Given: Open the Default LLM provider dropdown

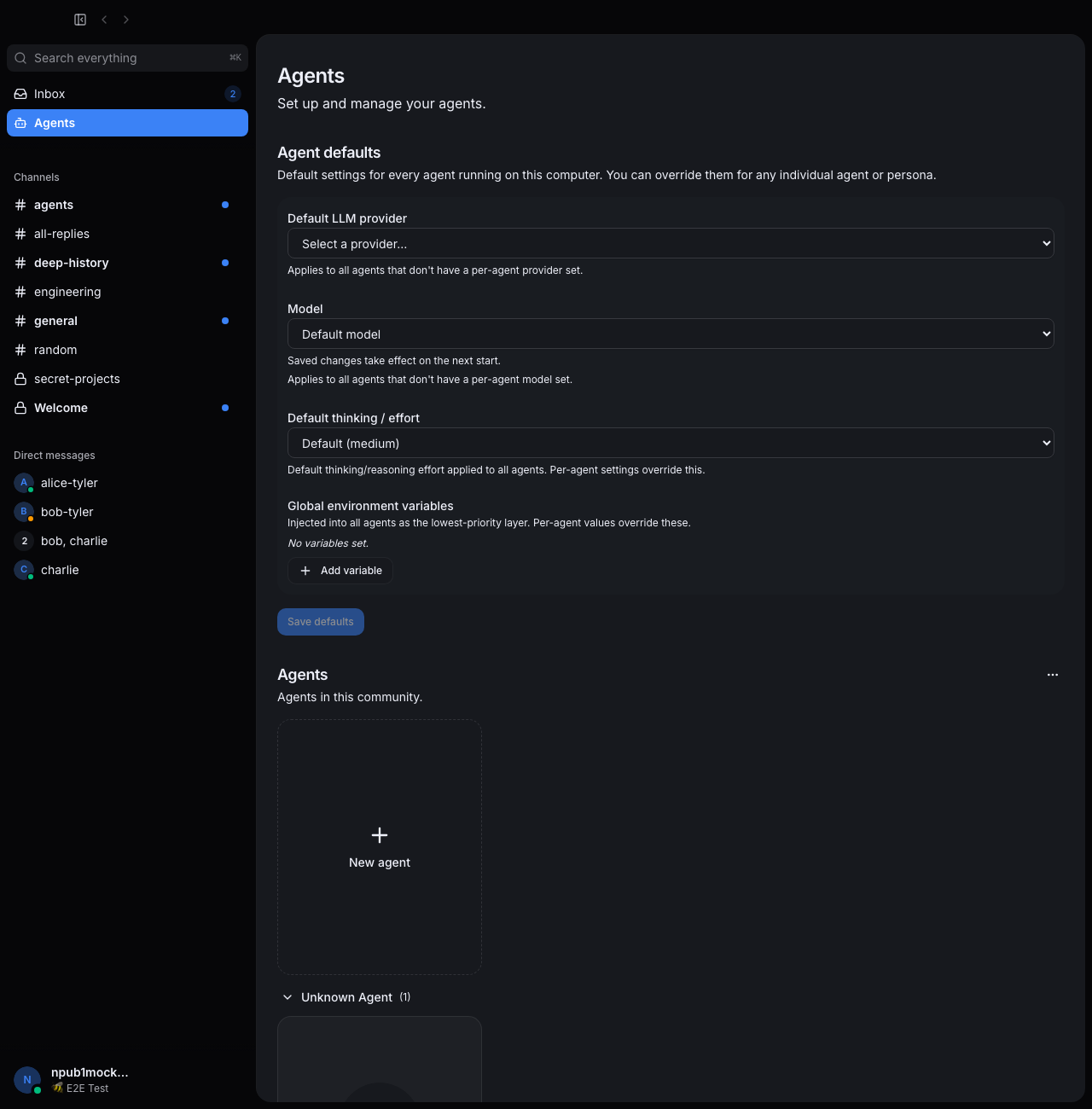Looking at the screenshot, I should pyautogui.click(x=671, y=243).
